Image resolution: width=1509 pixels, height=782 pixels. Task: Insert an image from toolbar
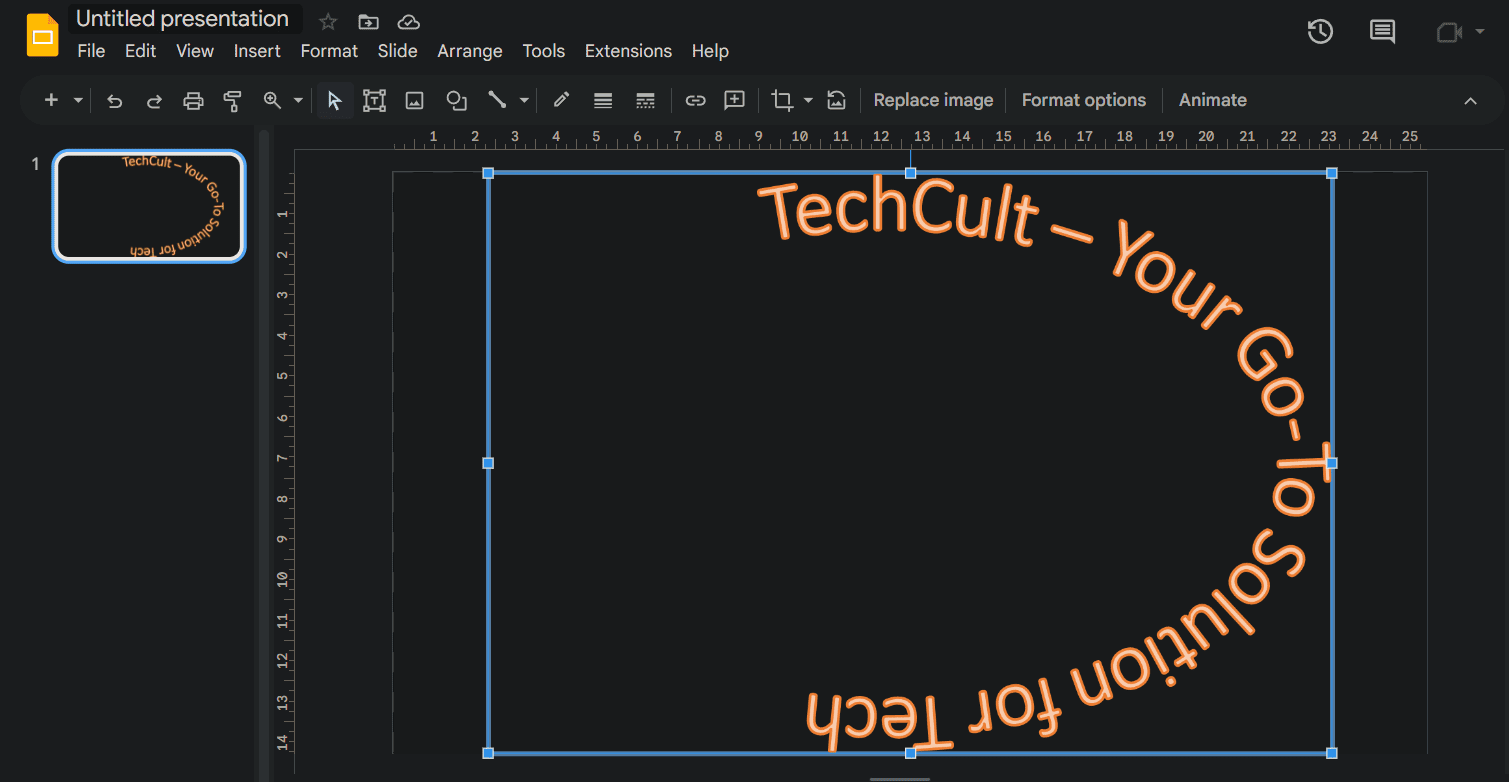[414, 100]
